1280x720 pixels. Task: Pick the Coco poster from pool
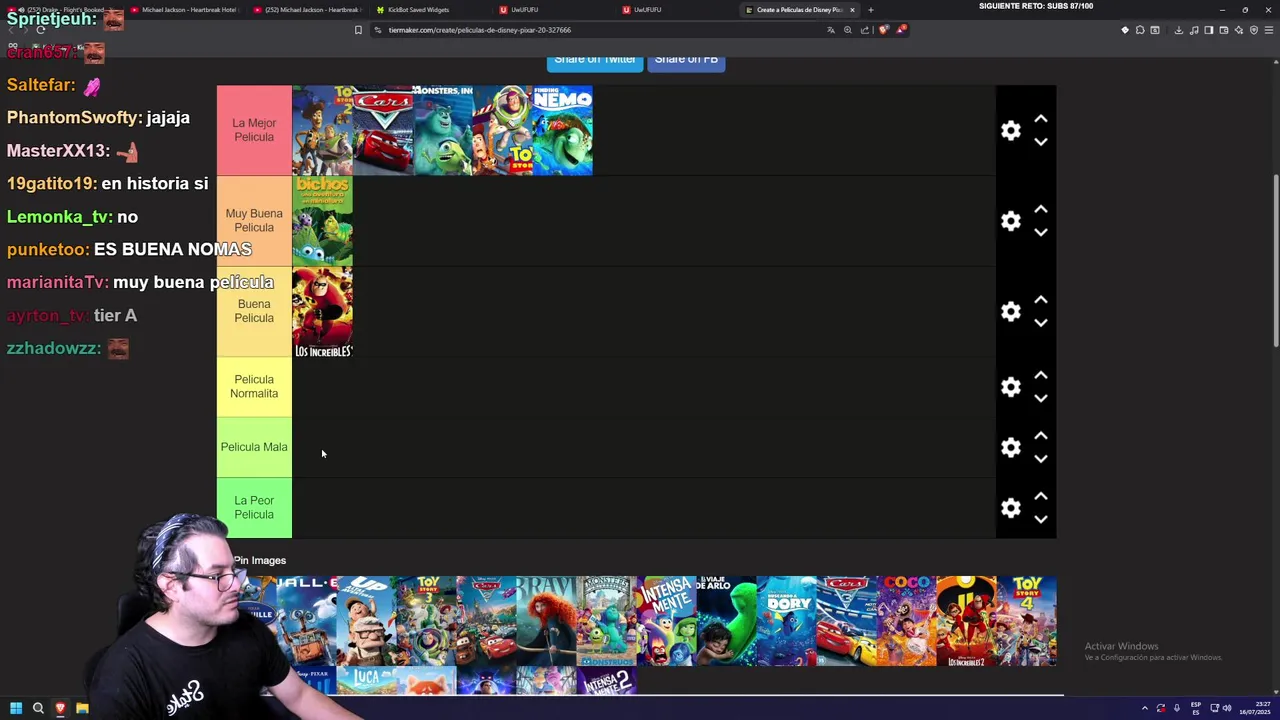tap(906, 621)
